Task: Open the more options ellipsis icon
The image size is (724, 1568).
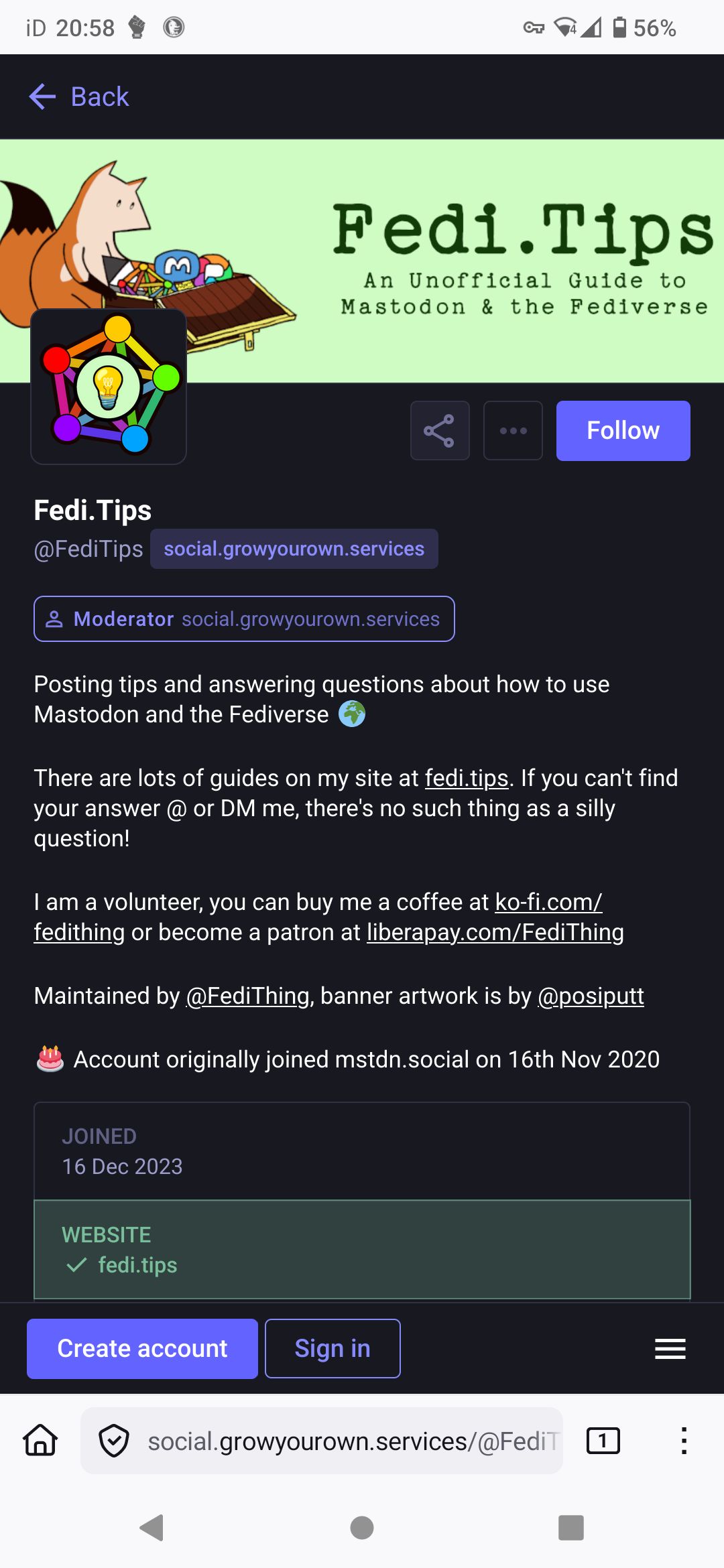Action: coord(513,430)
